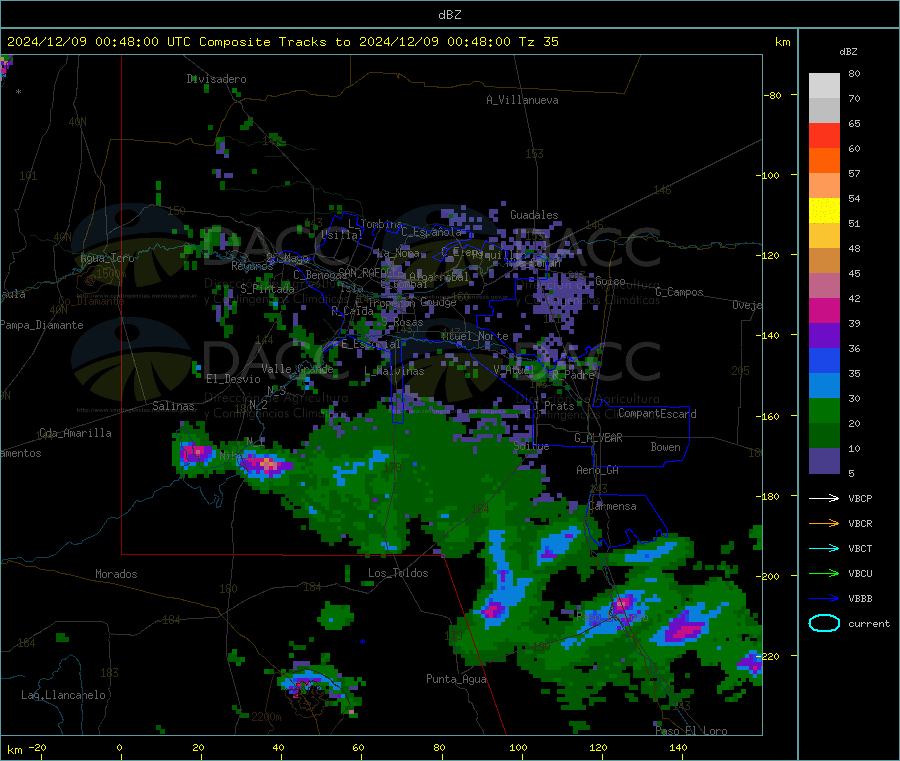Click the orange VBCR arrow in legend
The width and height of the screenshot is (900, 761).
[x=824, y=523]
